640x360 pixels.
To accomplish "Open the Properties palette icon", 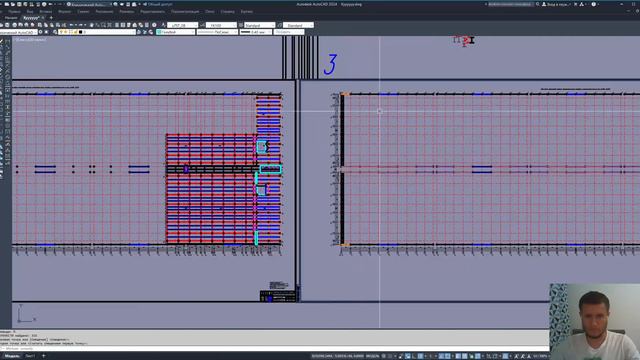I will [117, 25].
